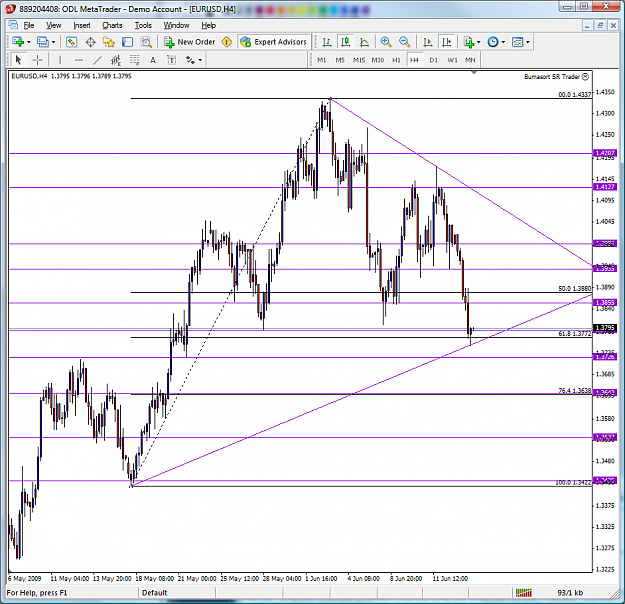Open the indicators list icon
Image resolution: width=625 pixels, height=604 pixels.
point(469,41)
